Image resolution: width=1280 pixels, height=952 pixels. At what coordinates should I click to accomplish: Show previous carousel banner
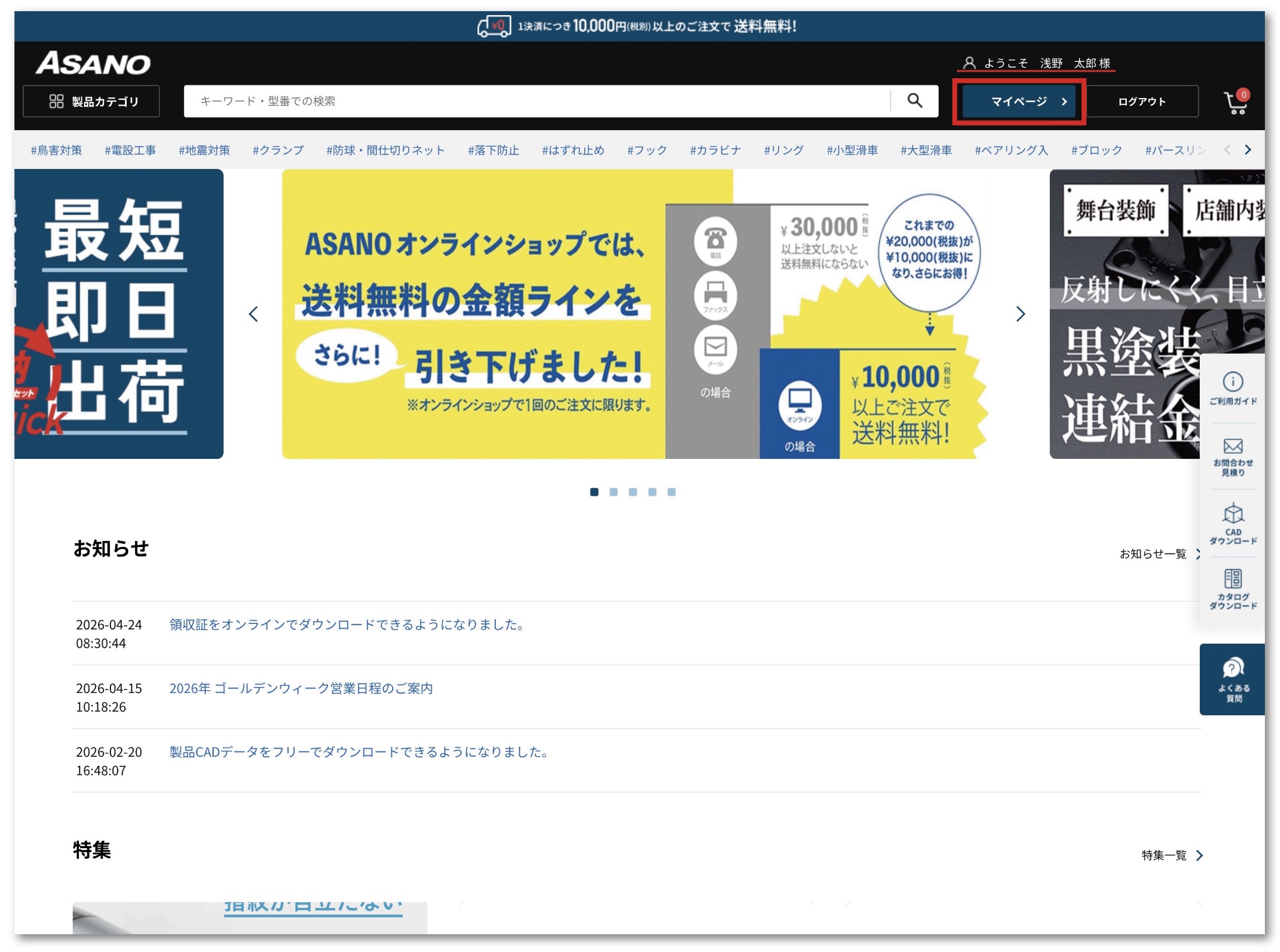(253, 314)
